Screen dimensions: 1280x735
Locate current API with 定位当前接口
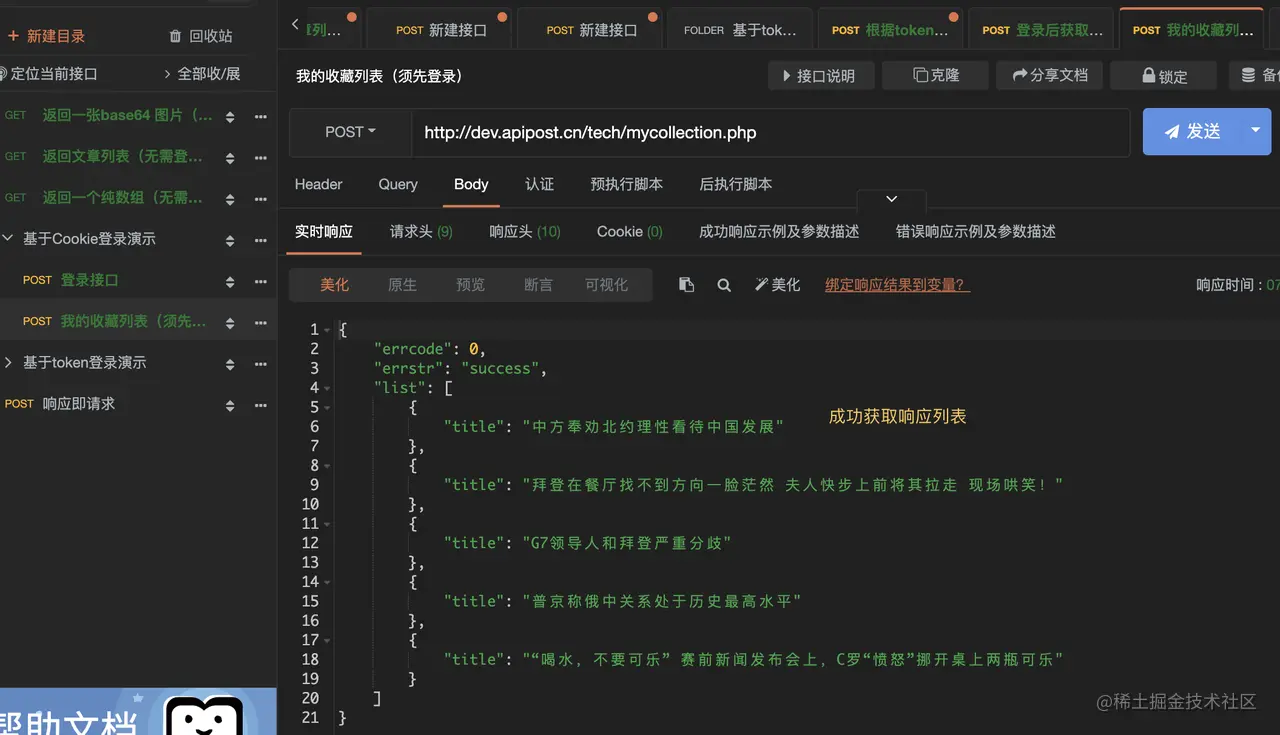pyautogui.click(x=49, y=74)
